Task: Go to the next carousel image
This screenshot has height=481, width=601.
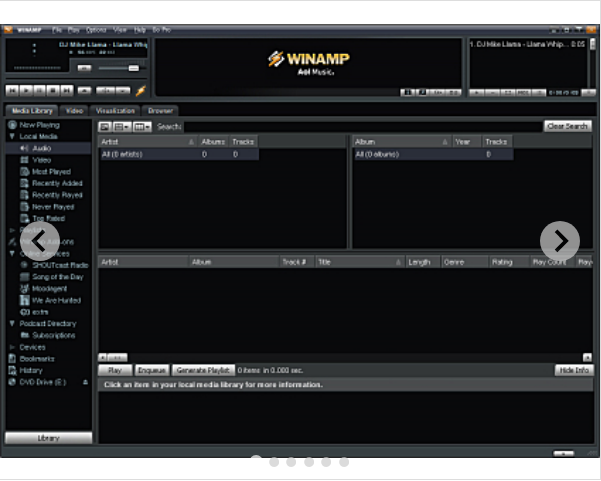Action: coord(560,241)
